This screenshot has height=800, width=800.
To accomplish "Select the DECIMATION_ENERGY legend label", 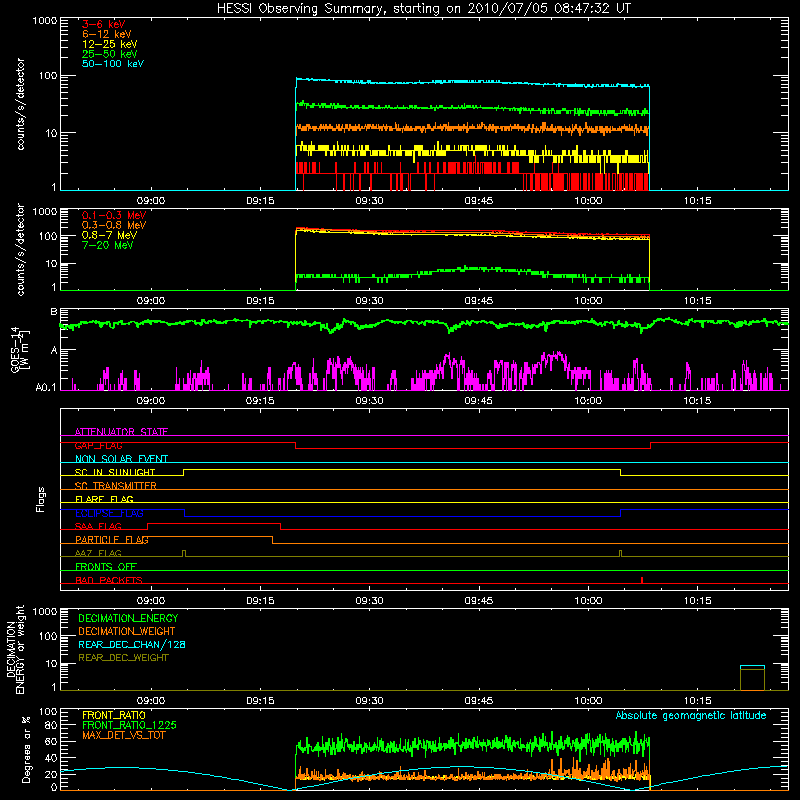I will (x=128, y=618).
